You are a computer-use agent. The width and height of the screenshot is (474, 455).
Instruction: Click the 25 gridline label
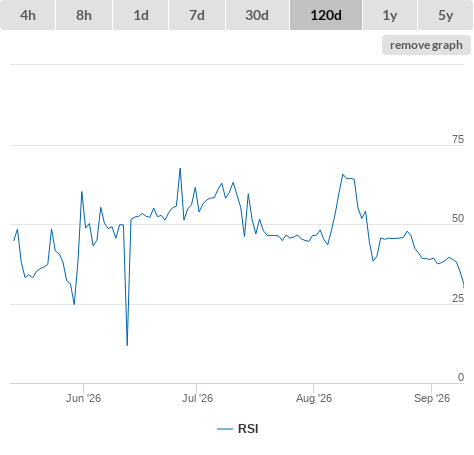(x=458, y=298)
